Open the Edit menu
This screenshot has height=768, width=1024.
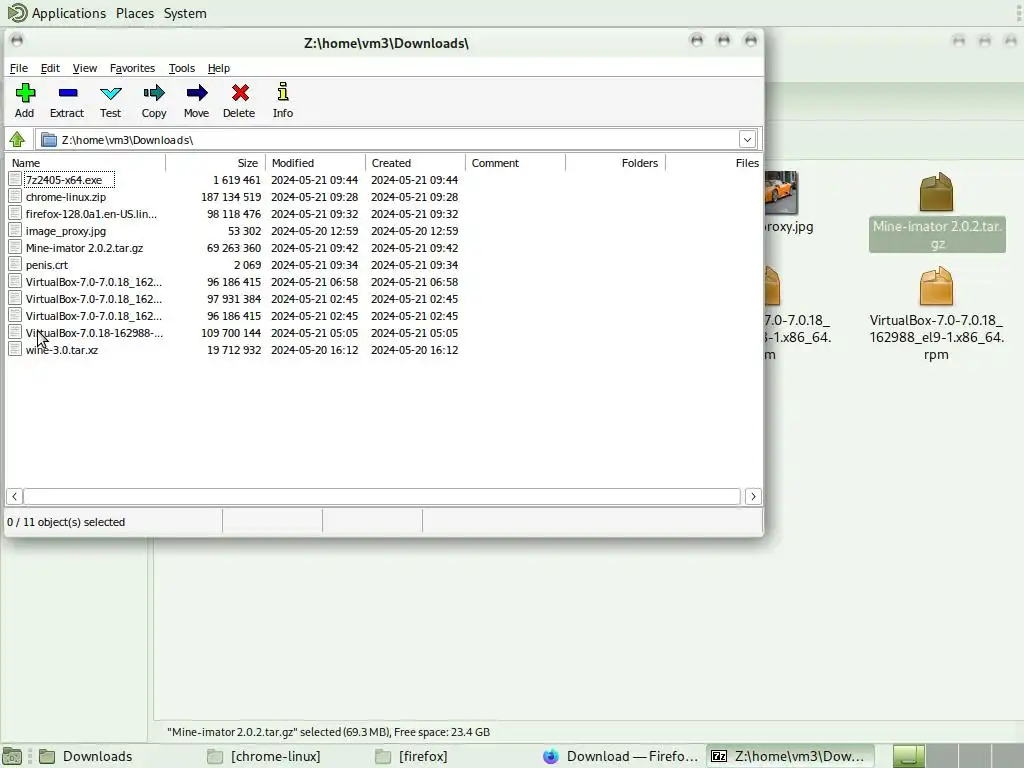pos(50,68)
